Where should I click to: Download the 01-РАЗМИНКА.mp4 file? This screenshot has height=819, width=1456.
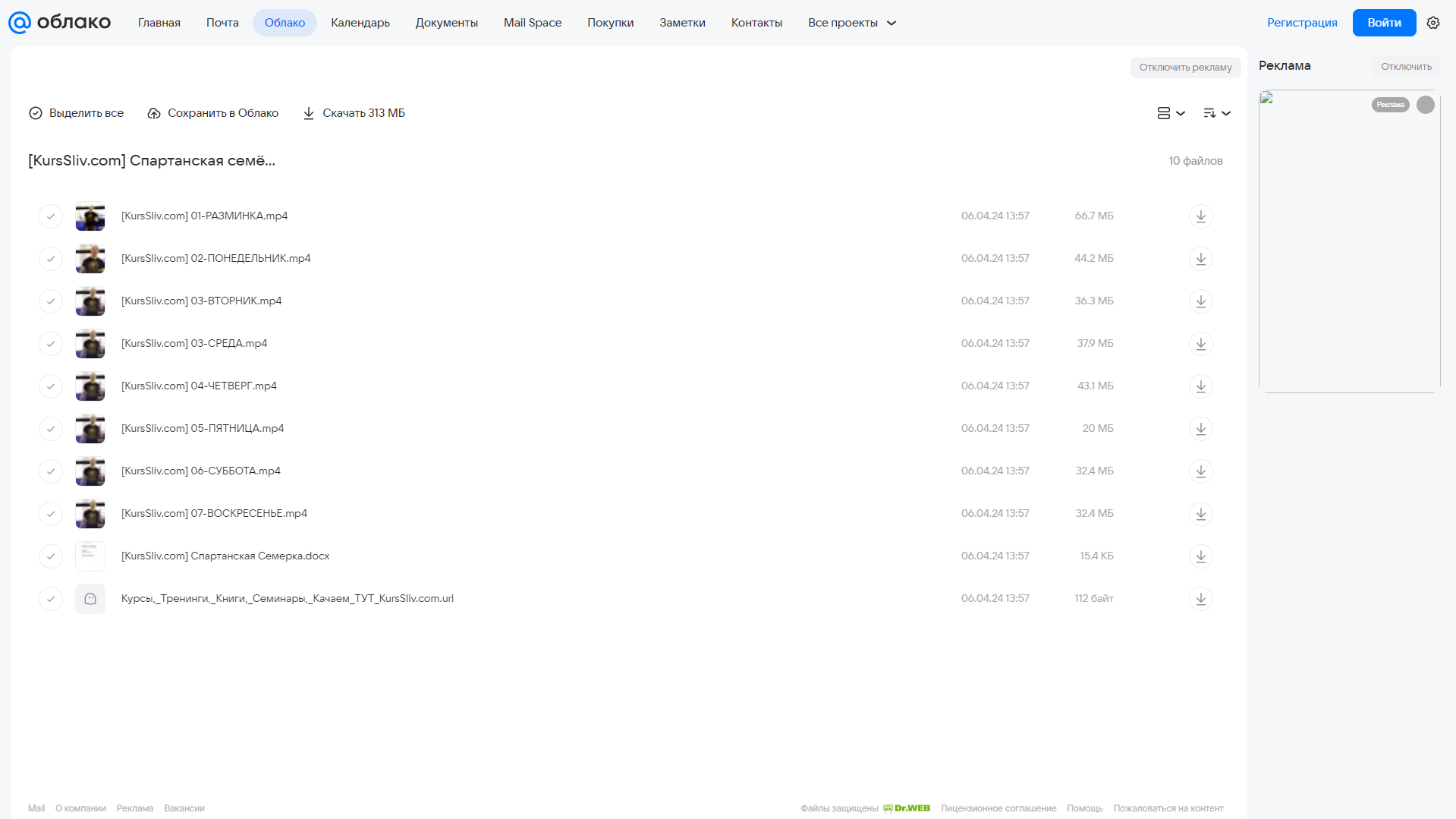1200,216
